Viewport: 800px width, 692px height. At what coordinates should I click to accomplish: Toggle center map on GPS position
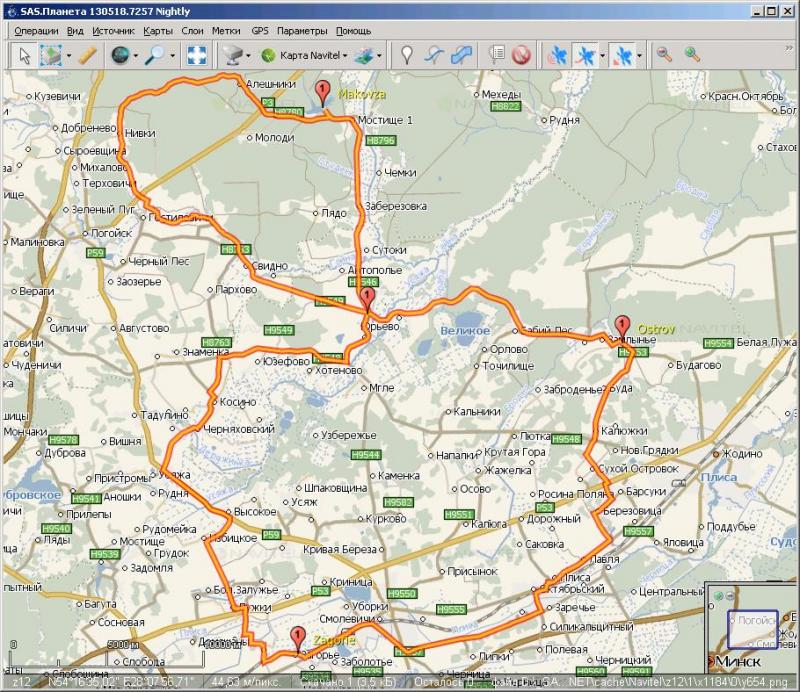pyautogui.click(x=622, y=55)
